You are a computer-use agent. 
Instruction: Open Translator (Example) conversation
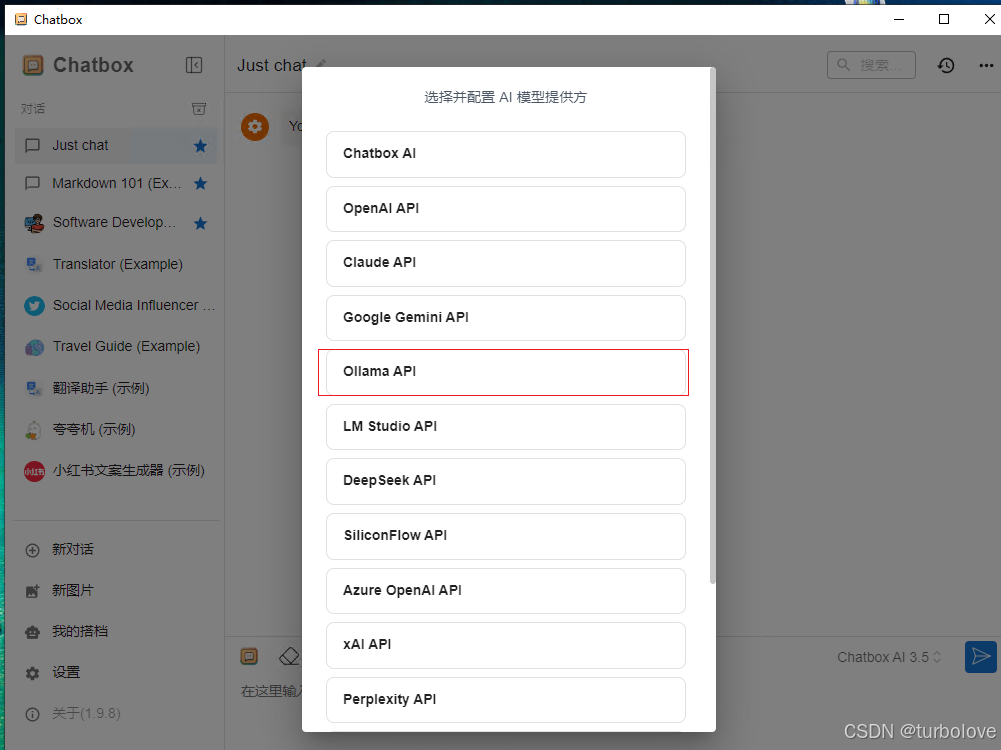click(x=116, y=264)
